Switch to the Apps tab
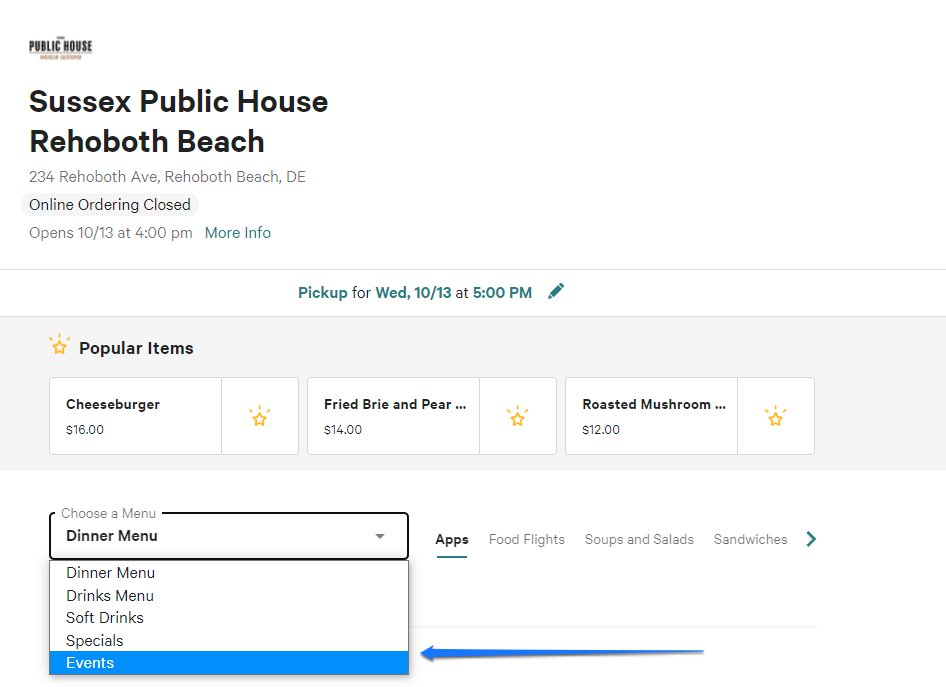The width and height of the screenshot is (946, 687). 452,539
